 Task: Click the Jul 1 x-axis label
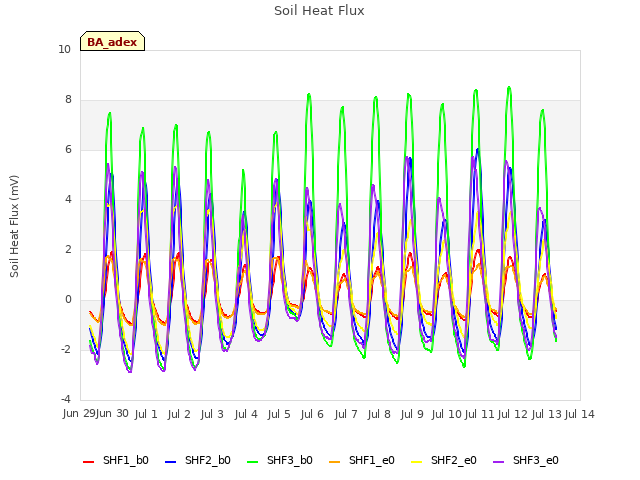tap(146, 414)
